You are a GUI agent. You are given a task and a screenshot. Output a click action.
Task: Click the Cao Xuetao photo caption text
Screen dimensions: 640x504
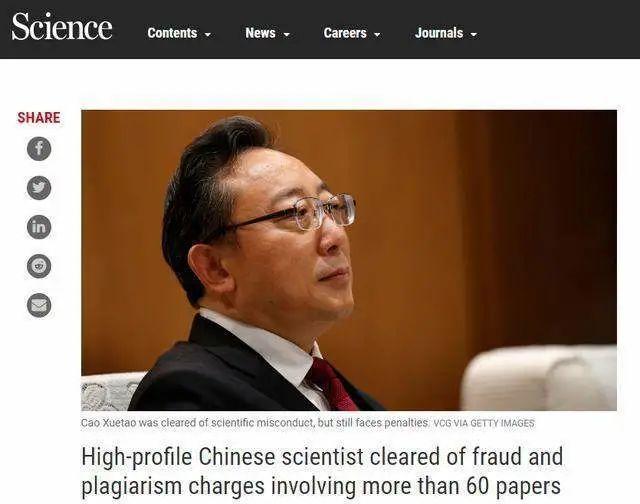click(x=255, y=423)
